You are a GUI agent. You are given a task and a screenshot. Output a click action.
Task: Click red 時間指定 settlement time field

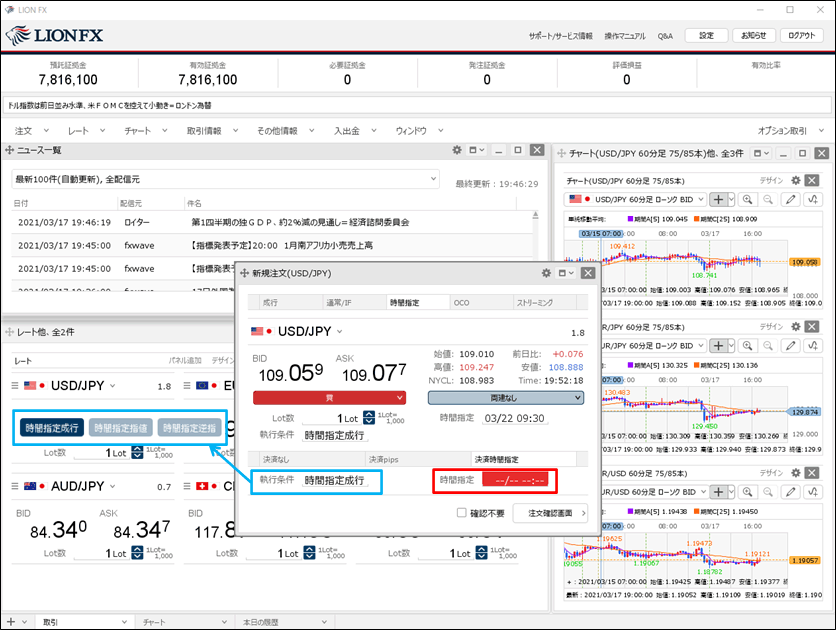515,480
